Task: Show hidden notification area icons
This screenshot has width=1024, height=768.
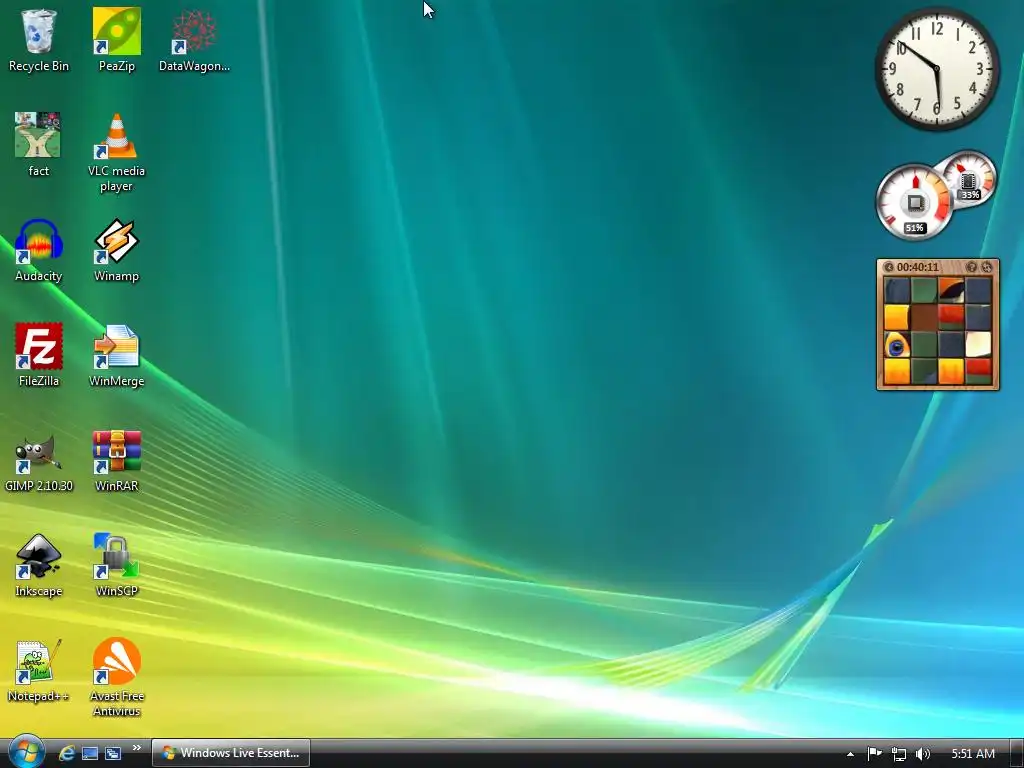Action: pos(850,754)
